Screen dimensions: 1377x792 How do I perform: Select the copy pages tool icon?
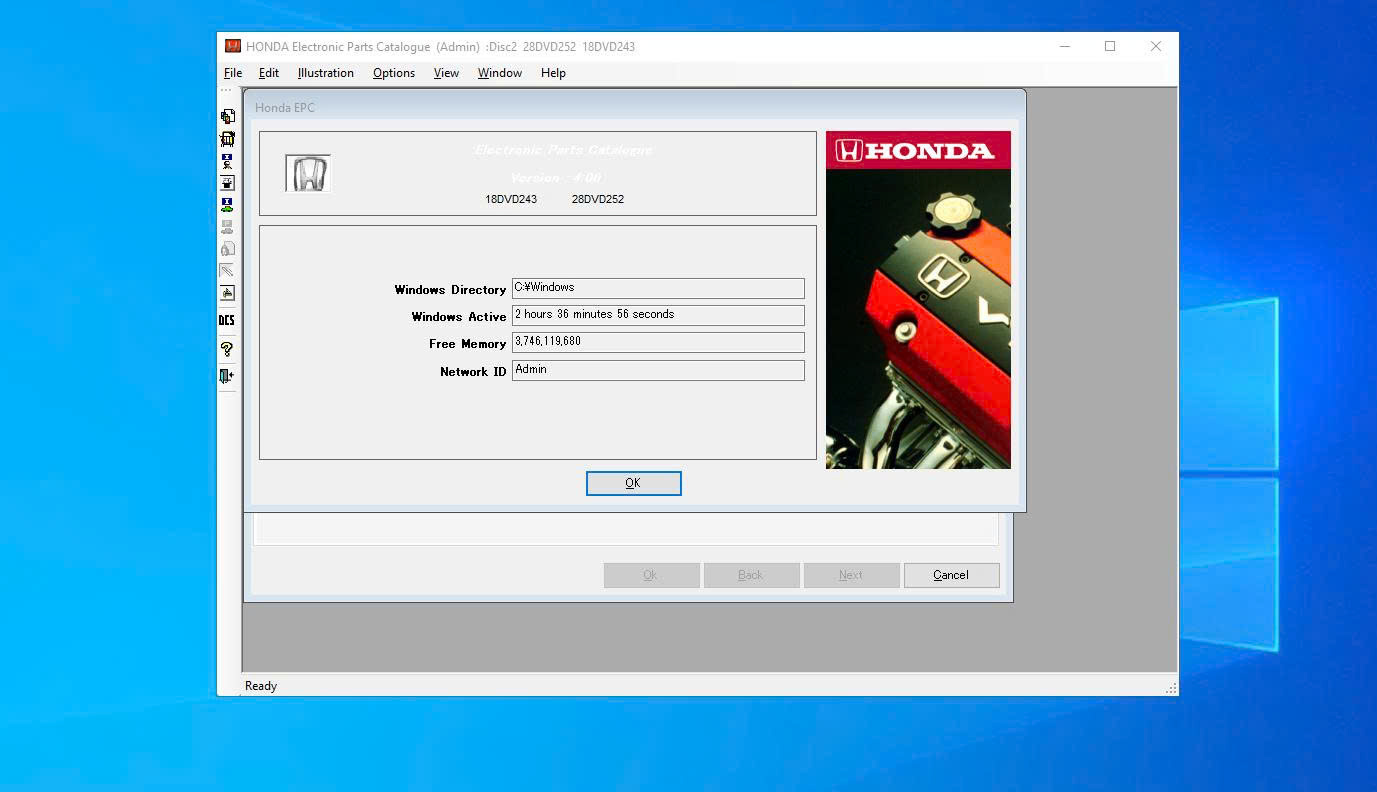pos(227,115)
